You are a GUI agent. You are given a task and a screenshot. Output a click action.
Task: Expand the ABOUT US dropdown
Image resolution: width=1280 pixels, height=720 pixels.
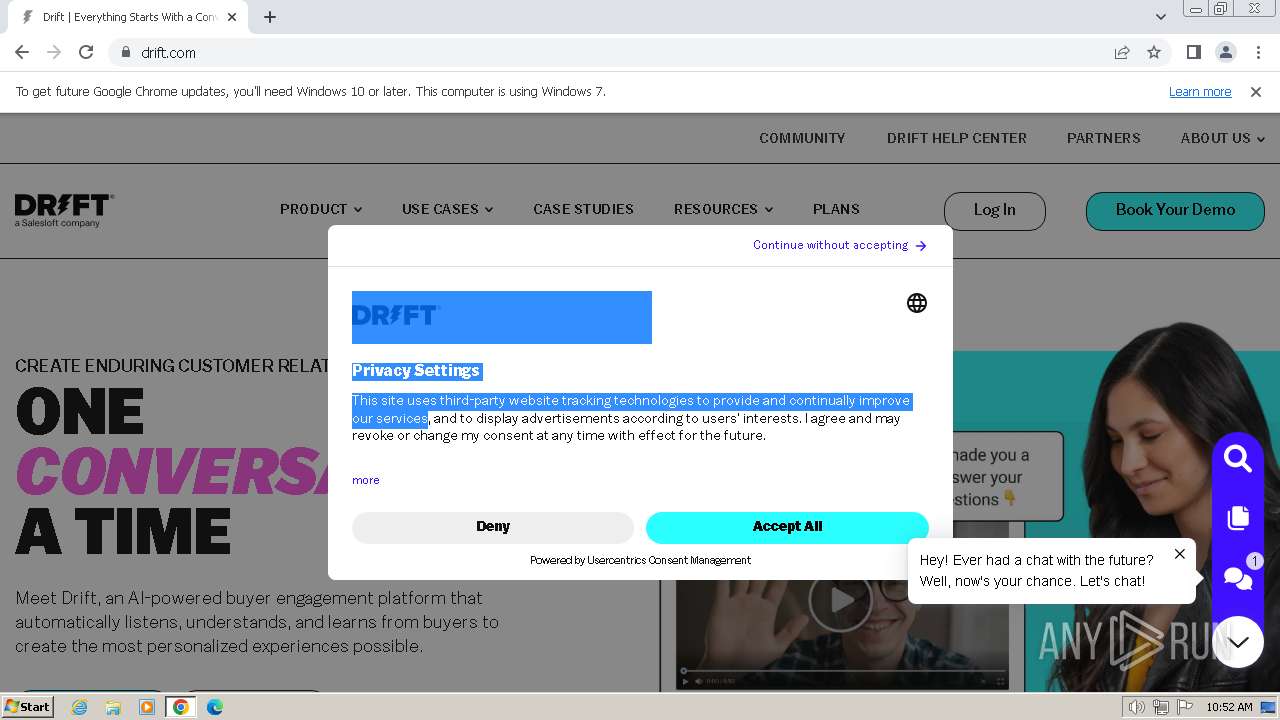click(1222, 138)
